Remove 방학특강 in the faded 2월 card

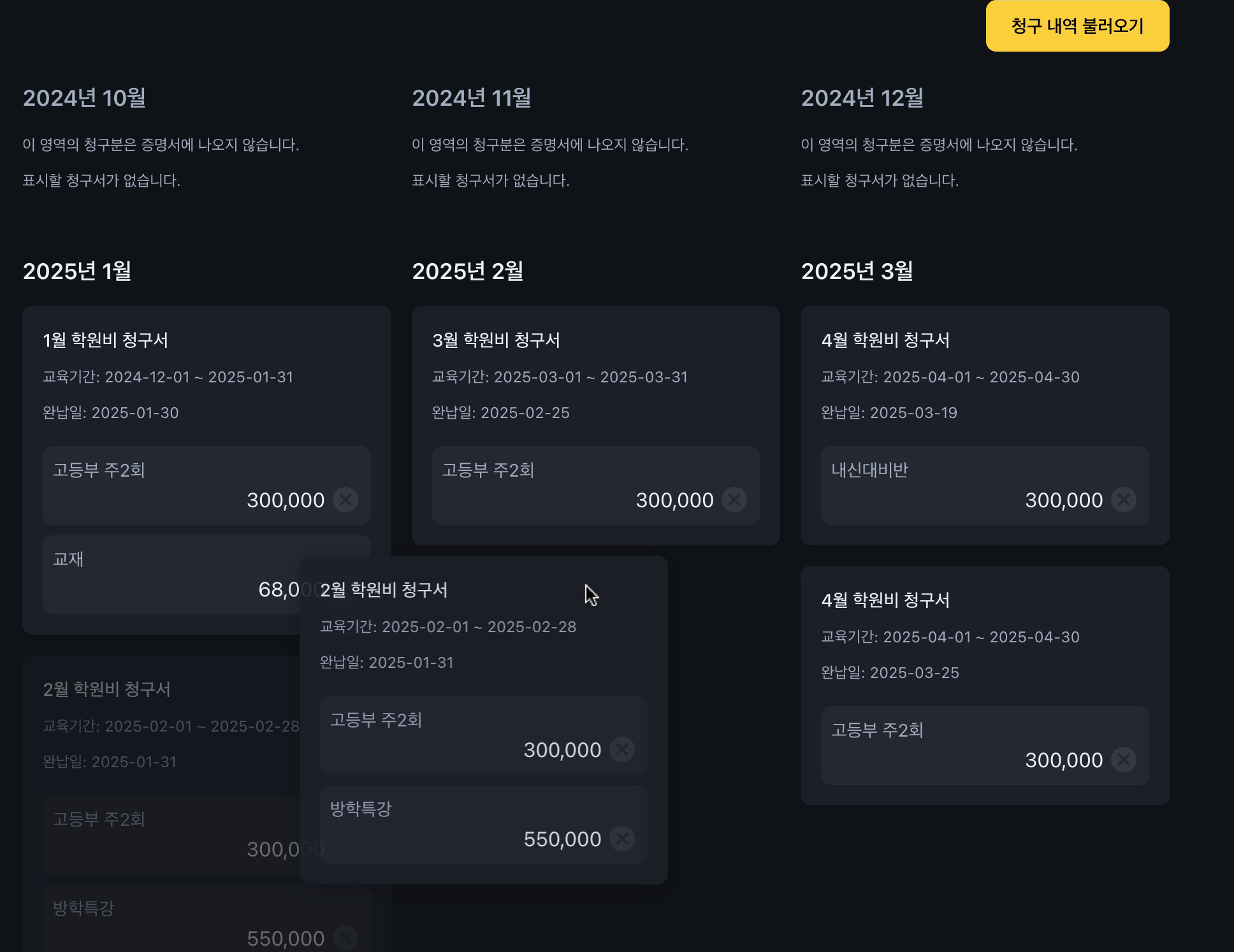pyautogui.click(x=345, y=938)
